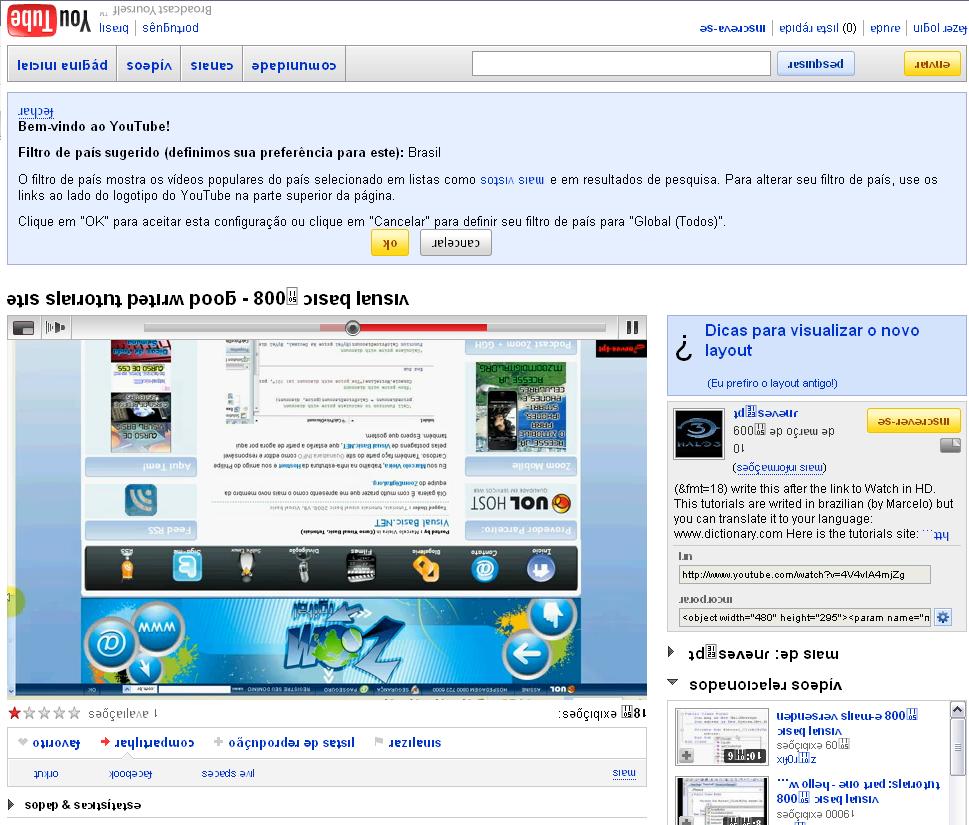The width and height of the screenshot is (969, 825).
Task: Rate the video with the first red star
Action: tap(14, 714)
